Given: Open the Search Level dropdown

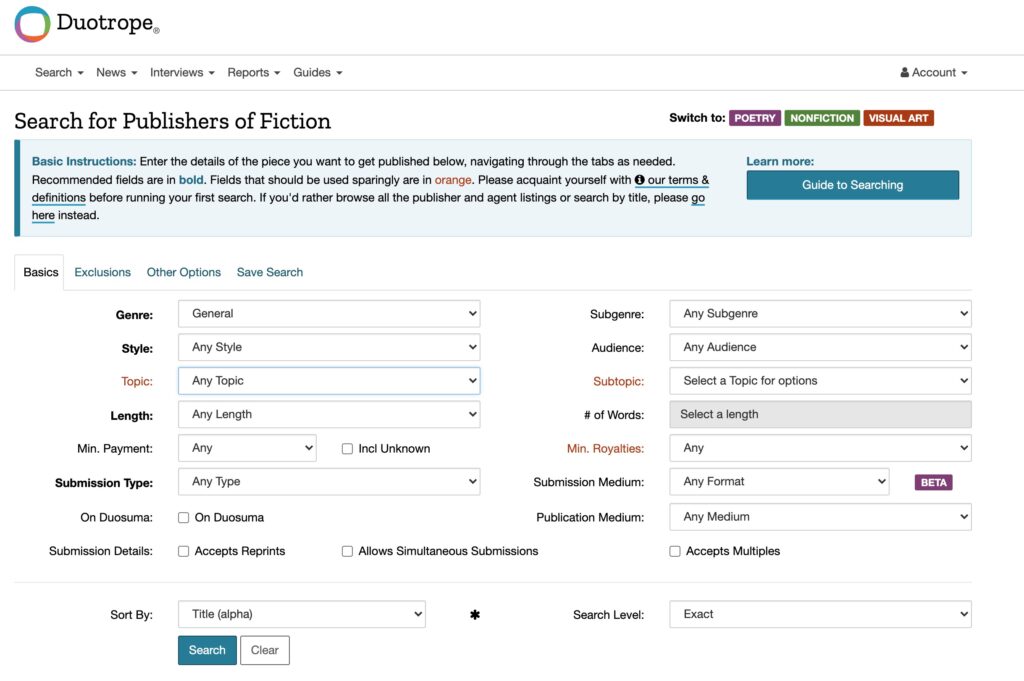Looking at the screenshot, I should tap(819, 615).
